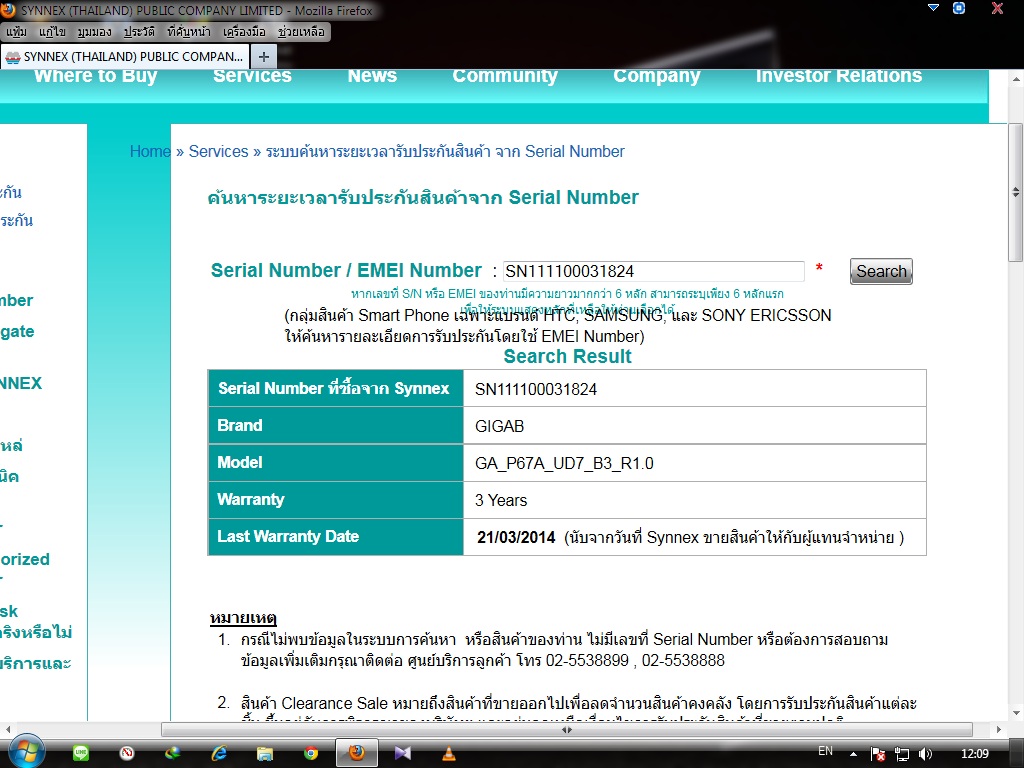Click the หมายเหตุ heading
The width and height of the screenshot is (1024, 768).
pos(243,618)
